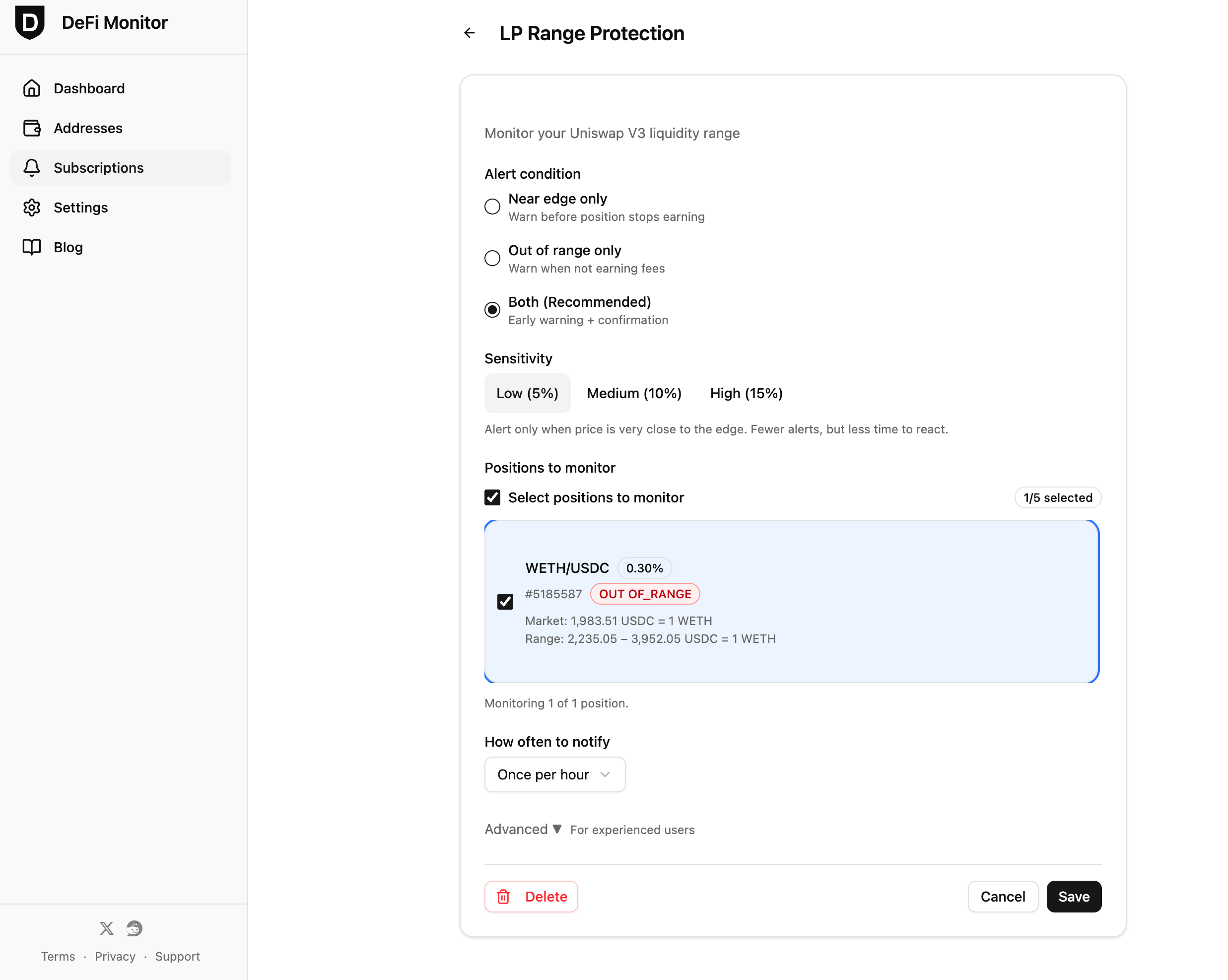1228x980 pixels.
Task: Click the DeFi Monitor shield logo
Action: point(30,23)
